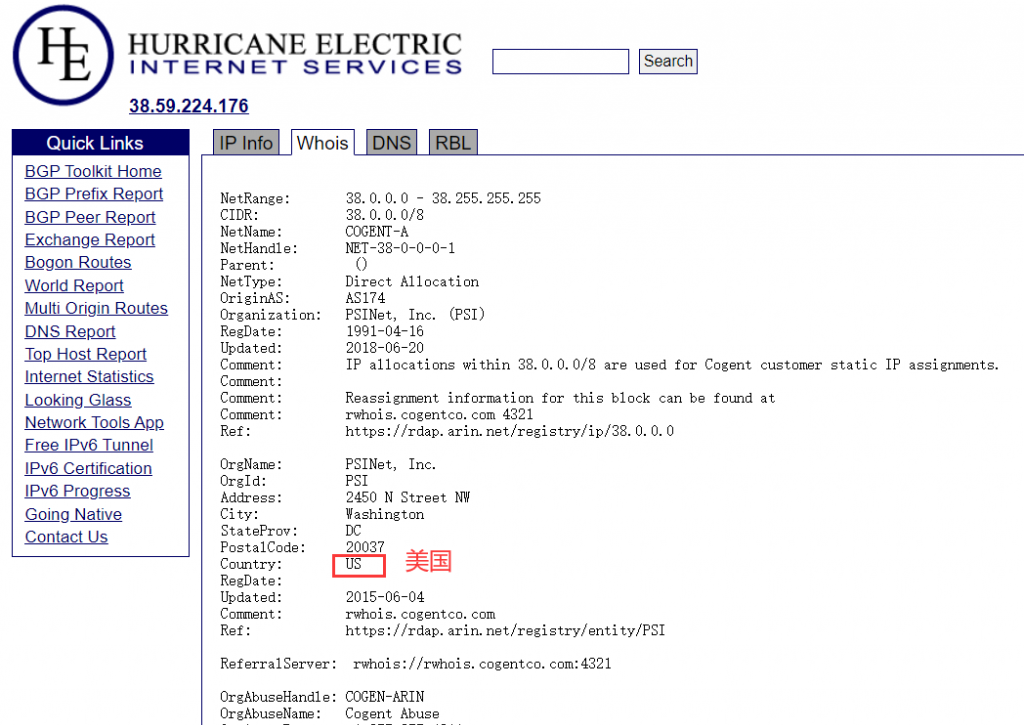This screenshot has height=725, width=1024.
Task: View Bogon Routes page
Action: pos(78,263)
